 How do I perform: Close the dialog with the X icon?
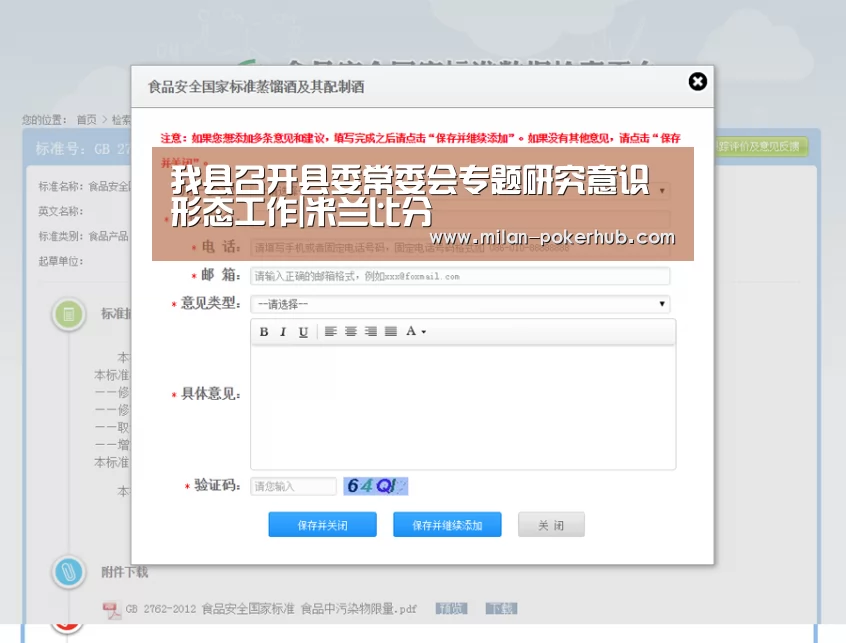[x=698, y=81]
